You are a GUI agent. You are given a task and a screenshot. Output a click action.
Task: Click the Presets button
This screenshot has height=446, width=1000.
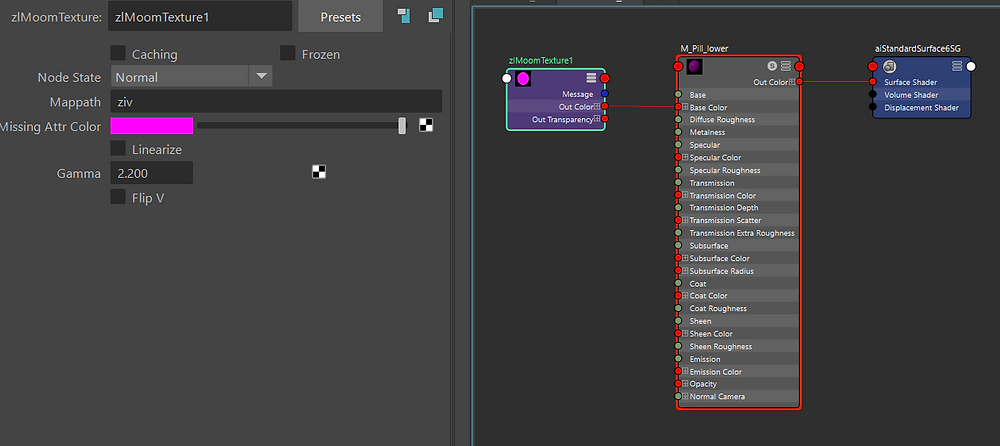tap(341, 17)
